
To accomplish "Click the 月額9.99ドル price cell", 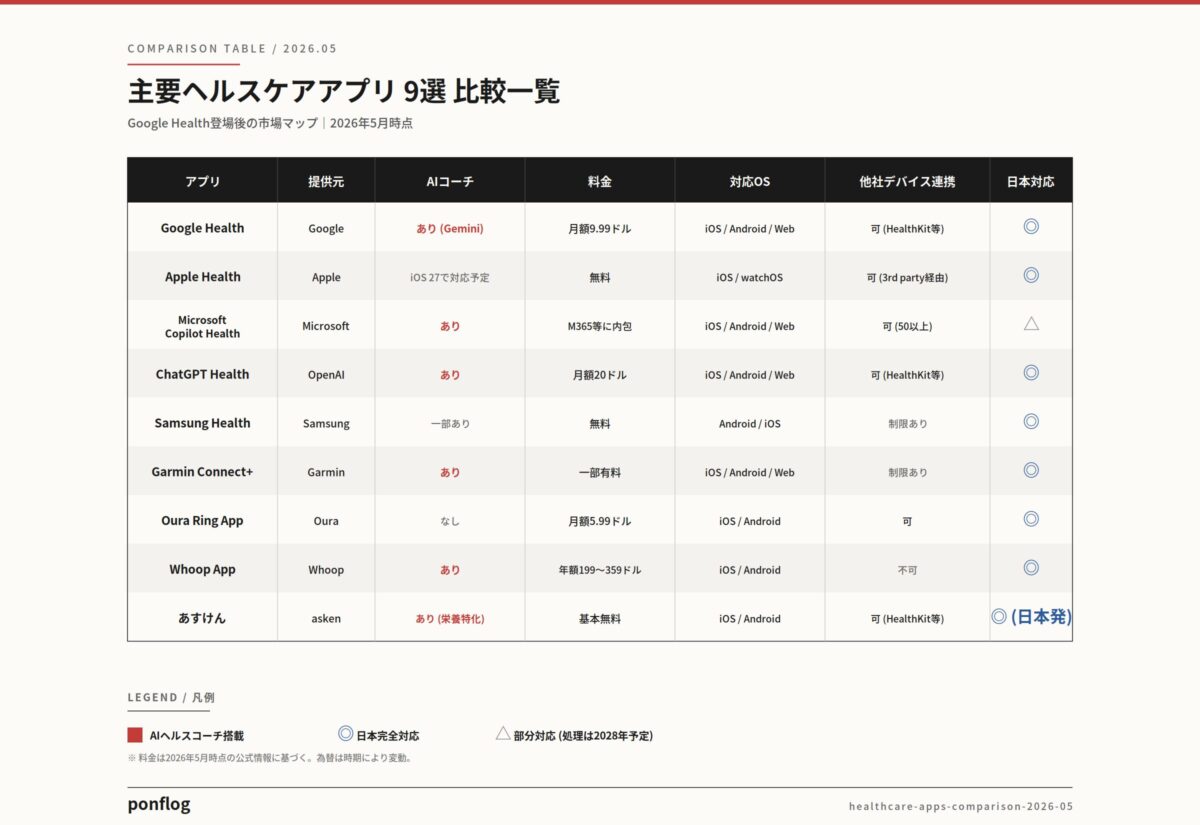I will click(600, 228).
